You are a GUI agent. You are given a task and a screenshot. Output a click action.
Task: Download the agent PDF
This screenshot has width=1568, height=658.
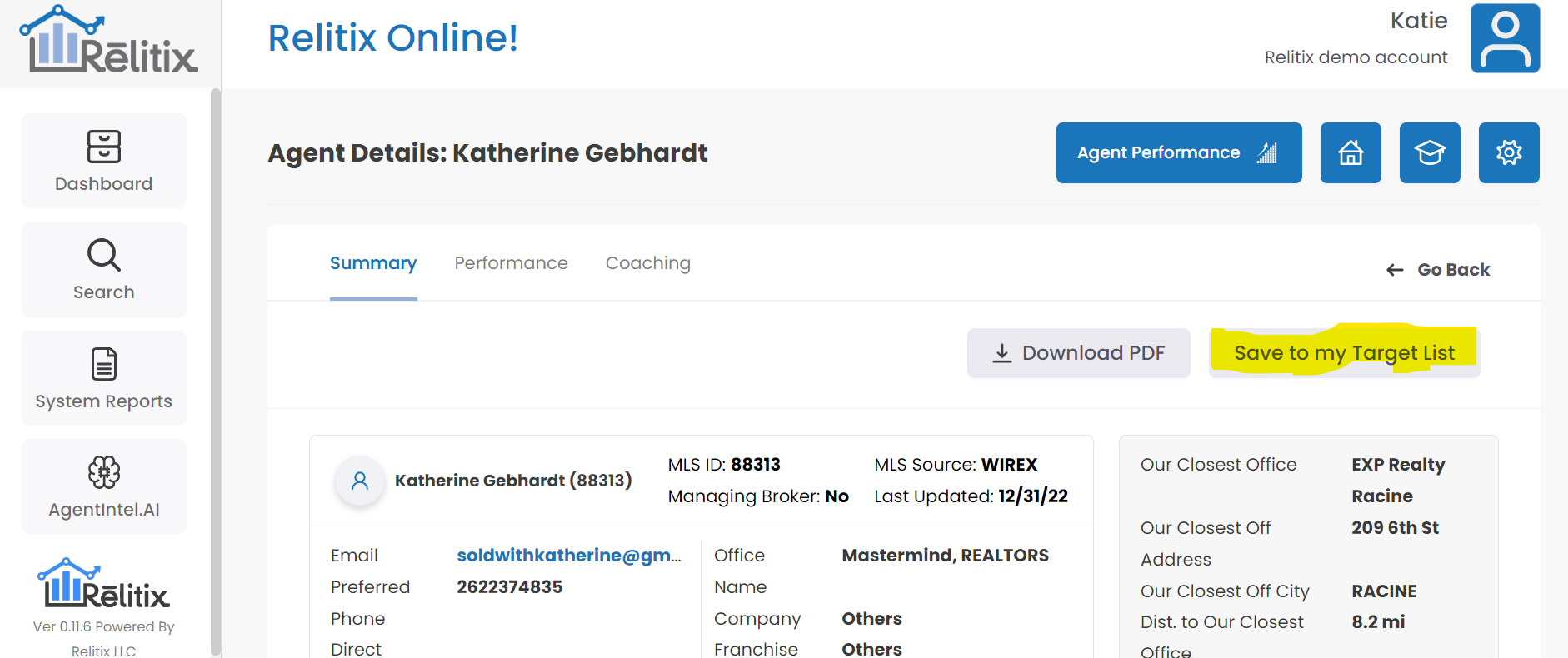pos(1078,353)
